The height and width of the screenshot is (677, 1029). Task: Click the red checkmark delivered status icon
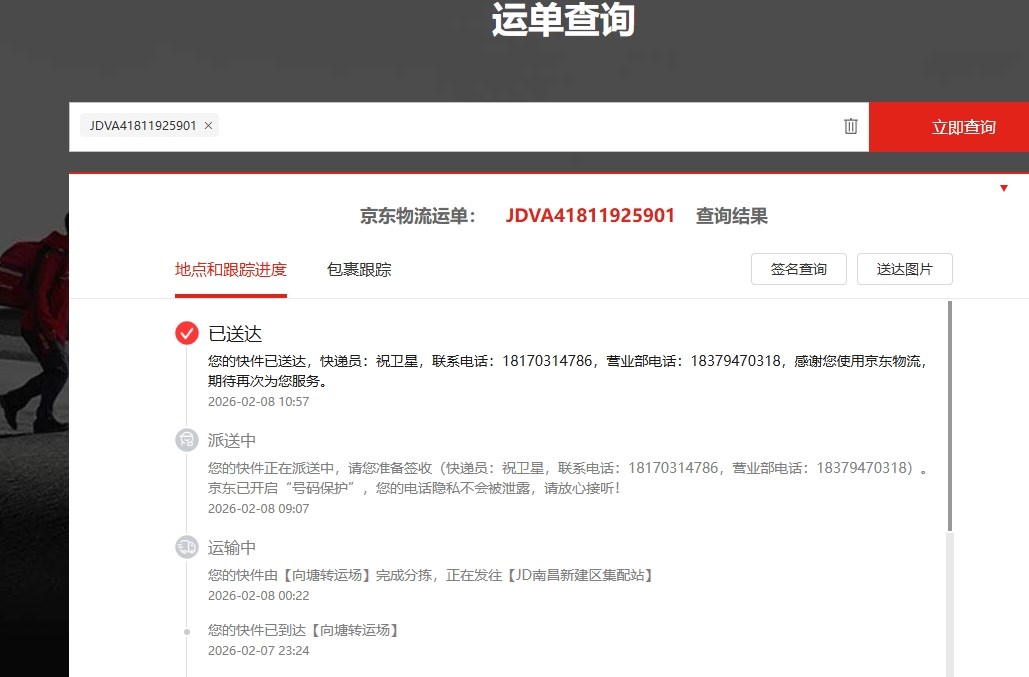[x=187, y=333]
